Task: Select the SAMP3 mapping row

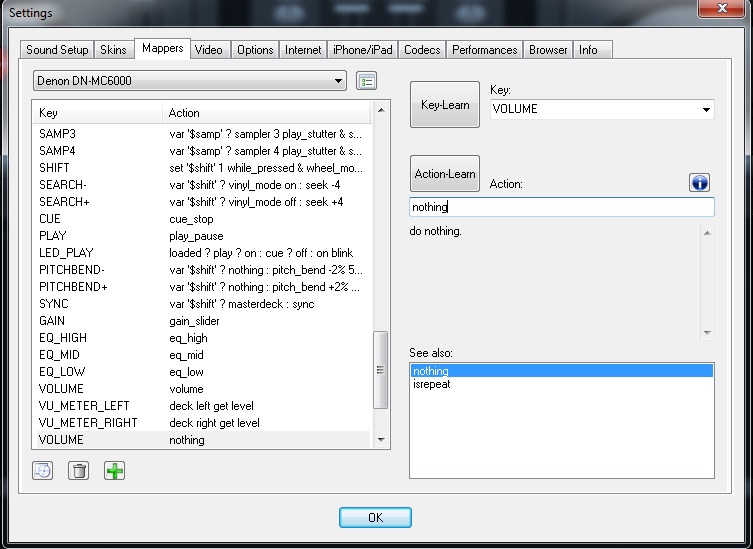Action: (x=204, y=134)
